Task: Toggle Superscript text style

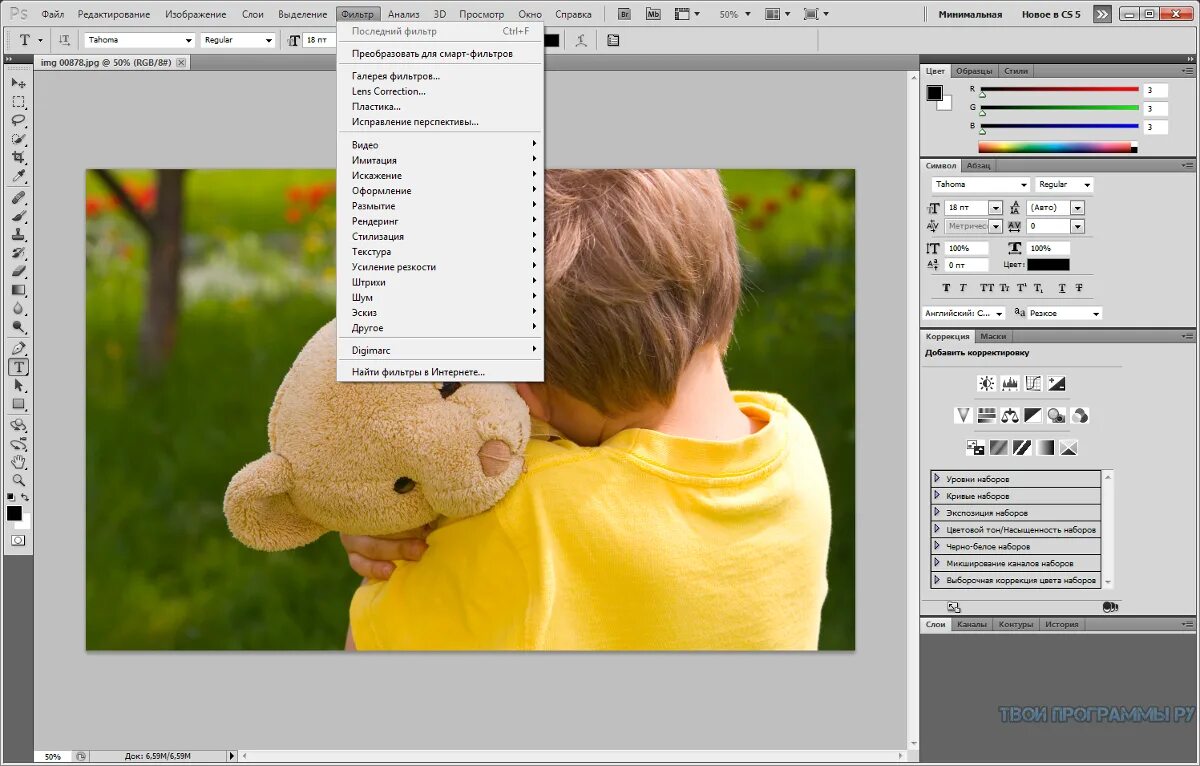Action: 1022,288
